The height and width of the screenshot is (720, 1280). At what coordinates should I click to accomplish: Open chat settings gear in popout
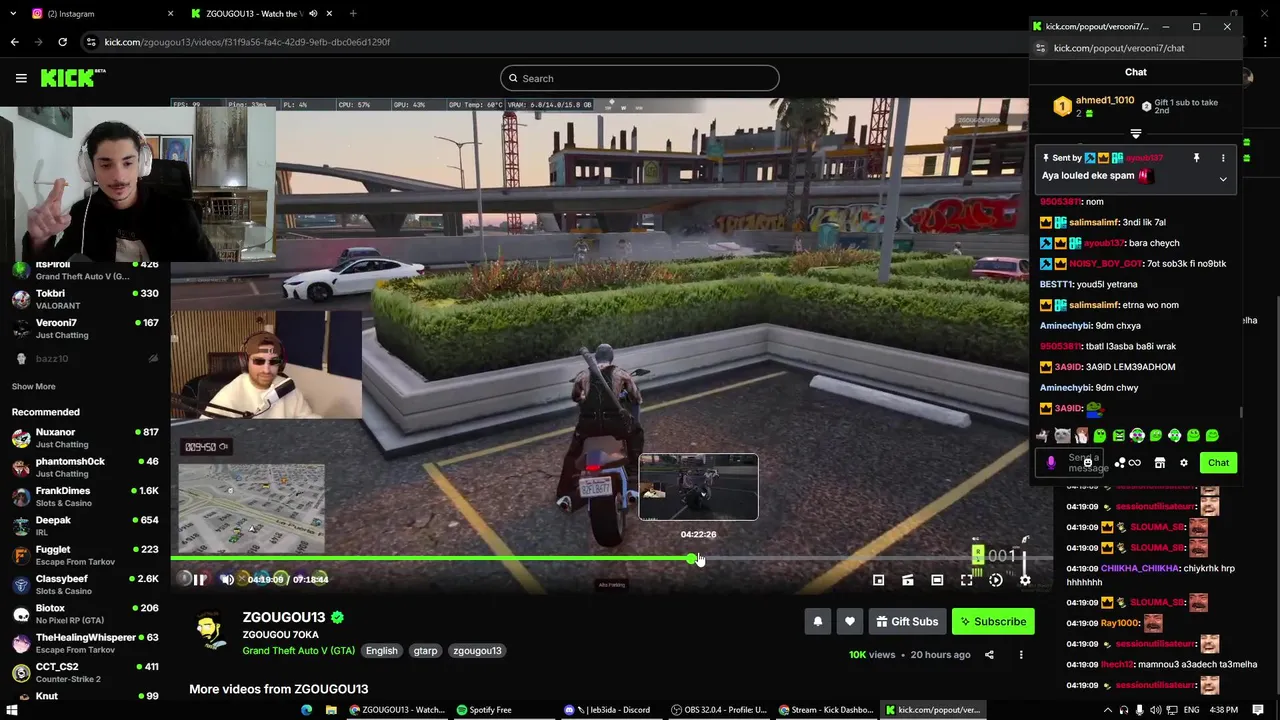1184,463
